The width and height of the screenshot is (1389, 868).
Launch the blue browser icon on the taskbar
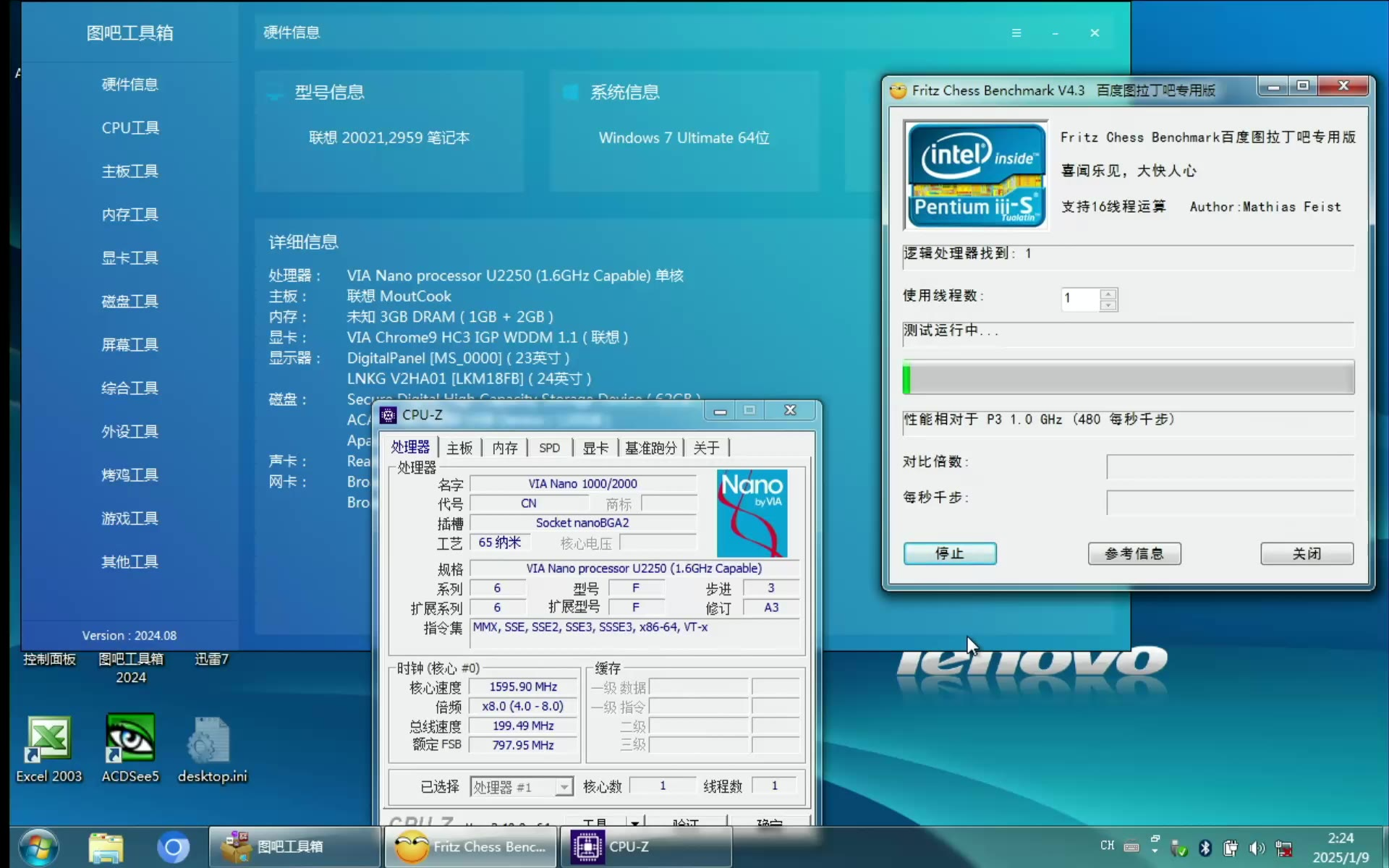173,847
